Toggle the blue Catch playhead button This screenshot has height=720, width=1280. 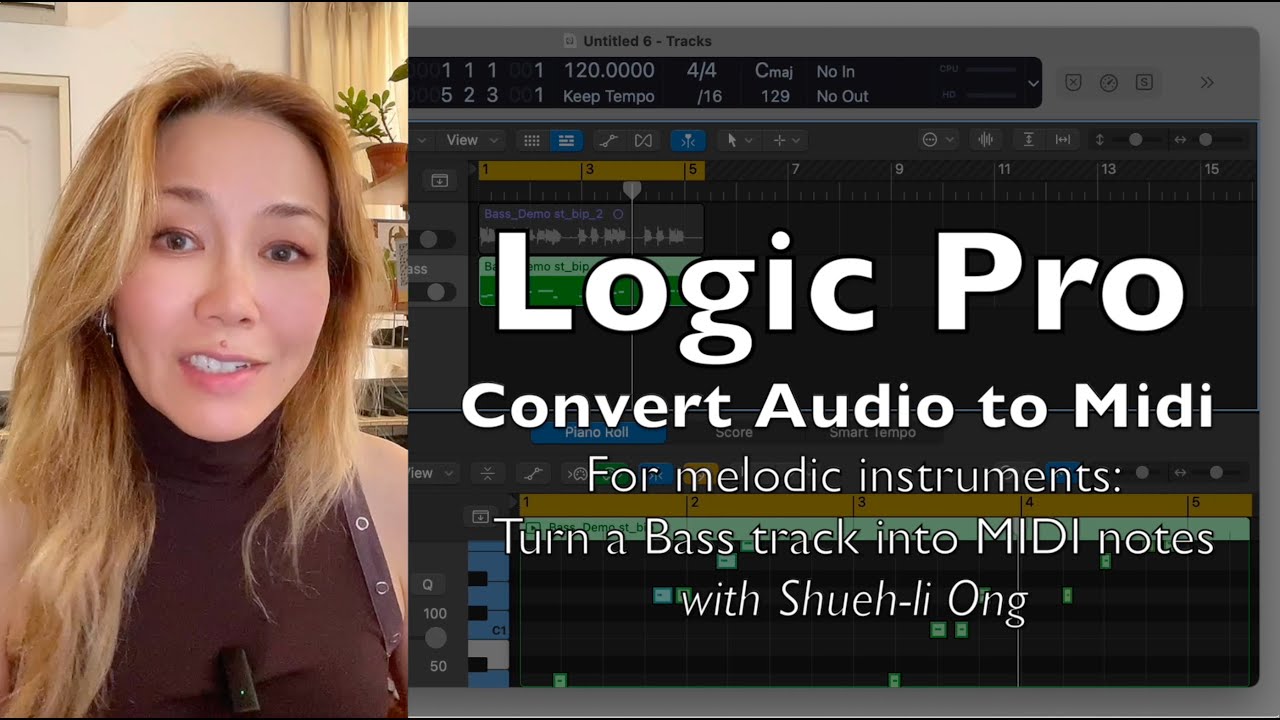click(x=688, y=141)
